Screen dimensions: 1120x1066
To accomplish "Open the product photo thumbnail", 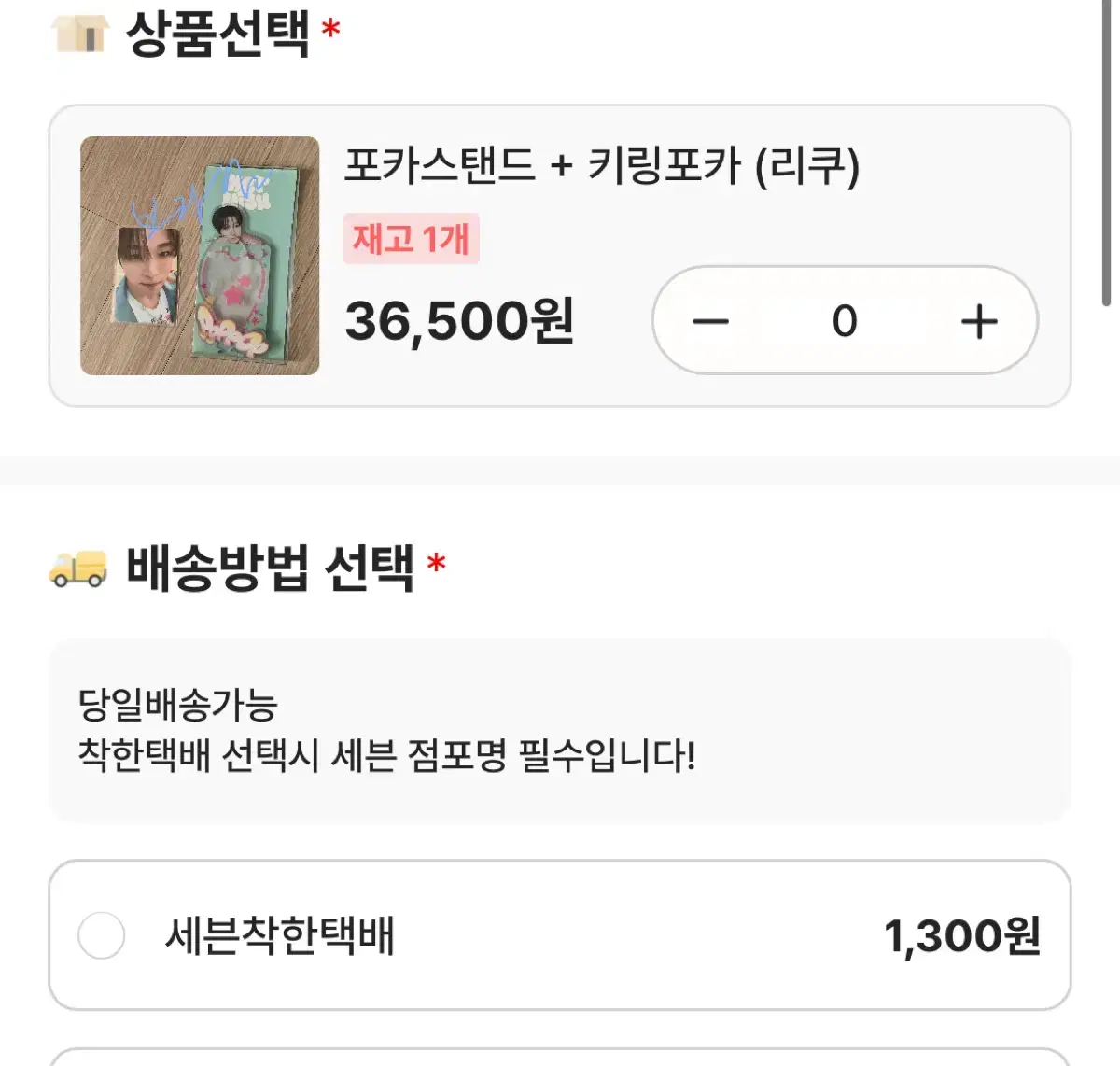I will (200, 256).
